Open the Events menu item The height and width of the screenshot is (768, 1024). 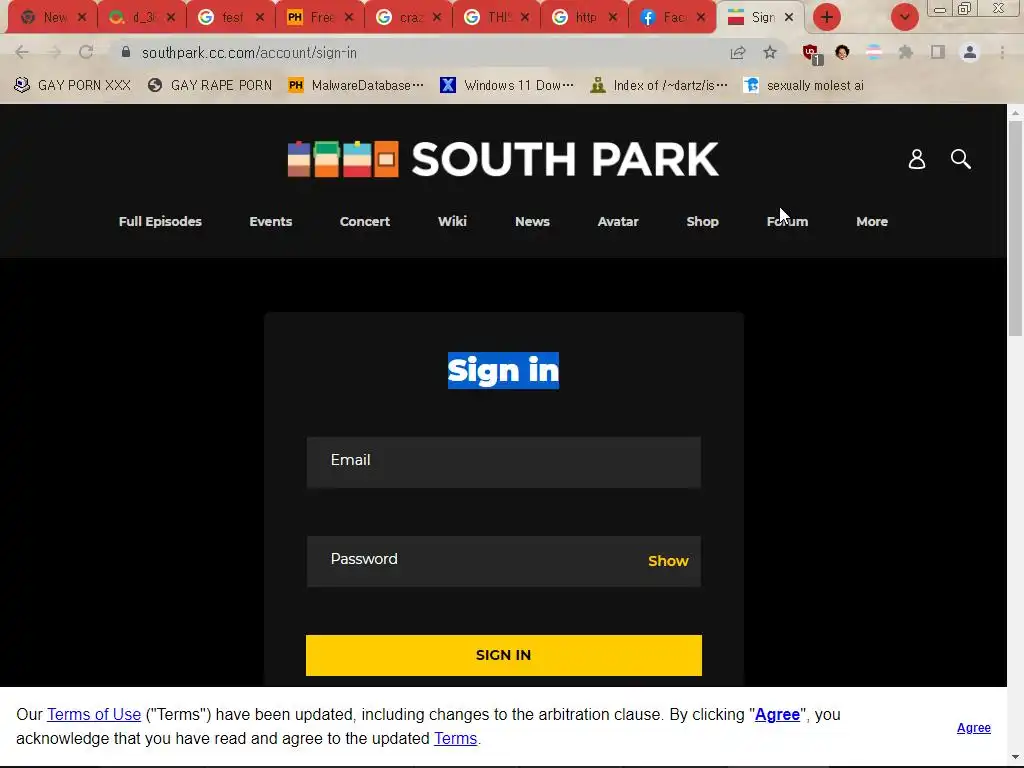point(270,221)
